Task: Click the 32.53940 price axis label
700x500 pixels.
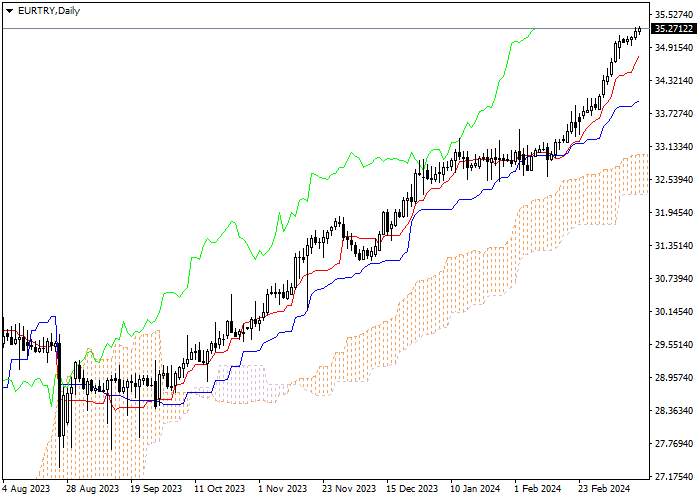Action: 674,180
